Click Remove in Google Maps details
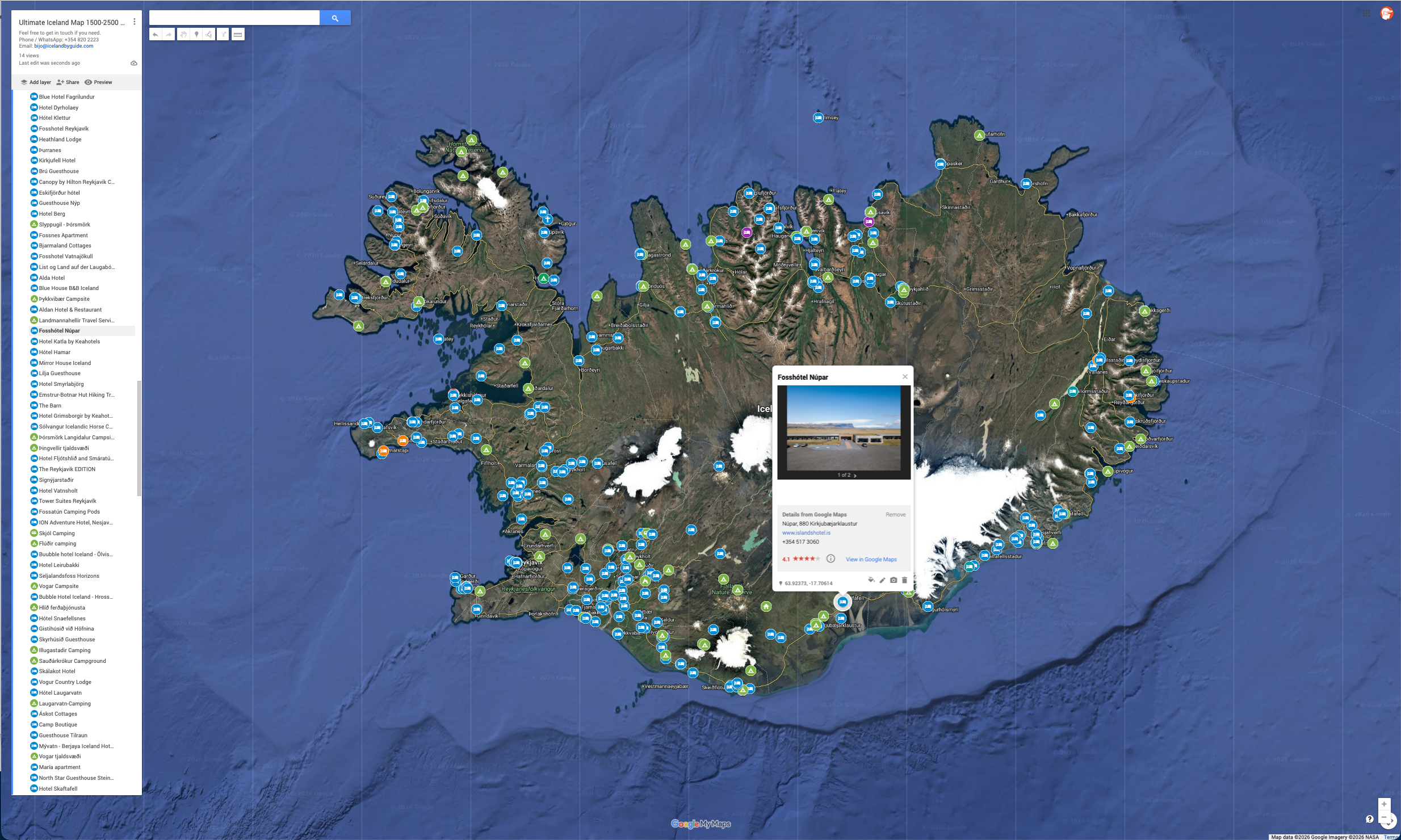1401x840 pixels. pyautogui.click(x=895, y=515)
